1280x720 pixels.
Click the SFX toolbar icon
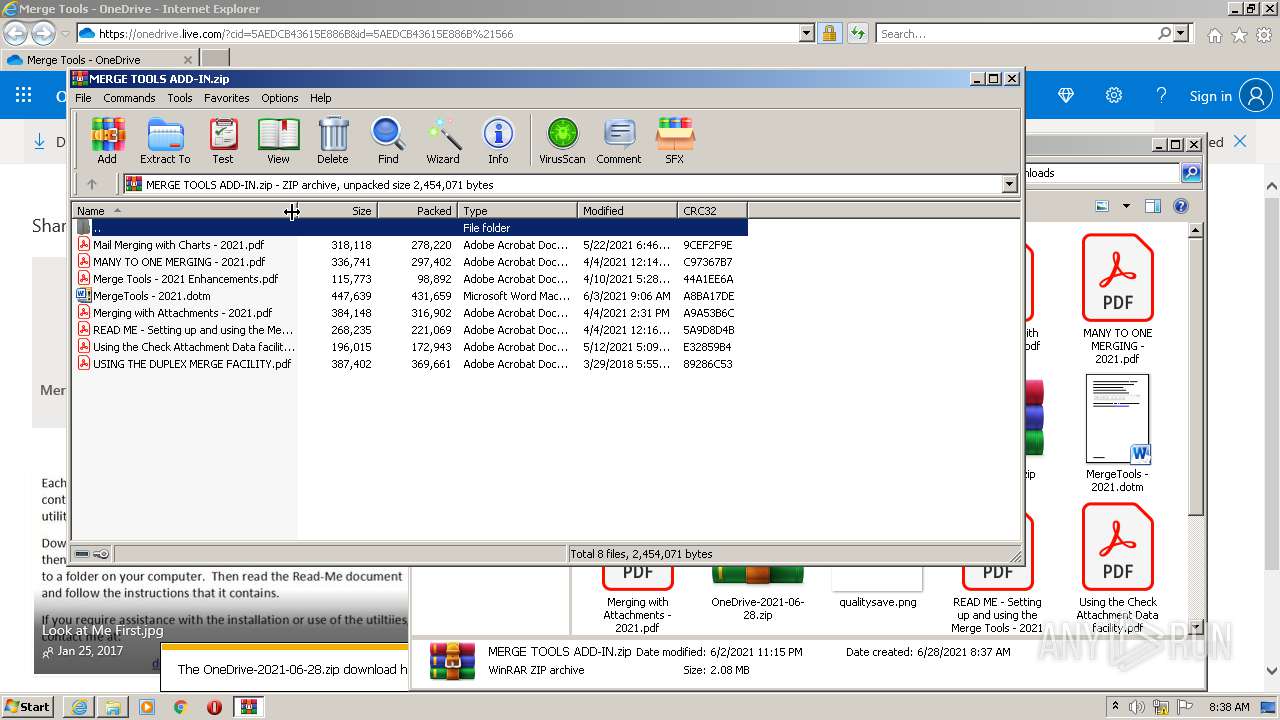click(x=675, y=140)
